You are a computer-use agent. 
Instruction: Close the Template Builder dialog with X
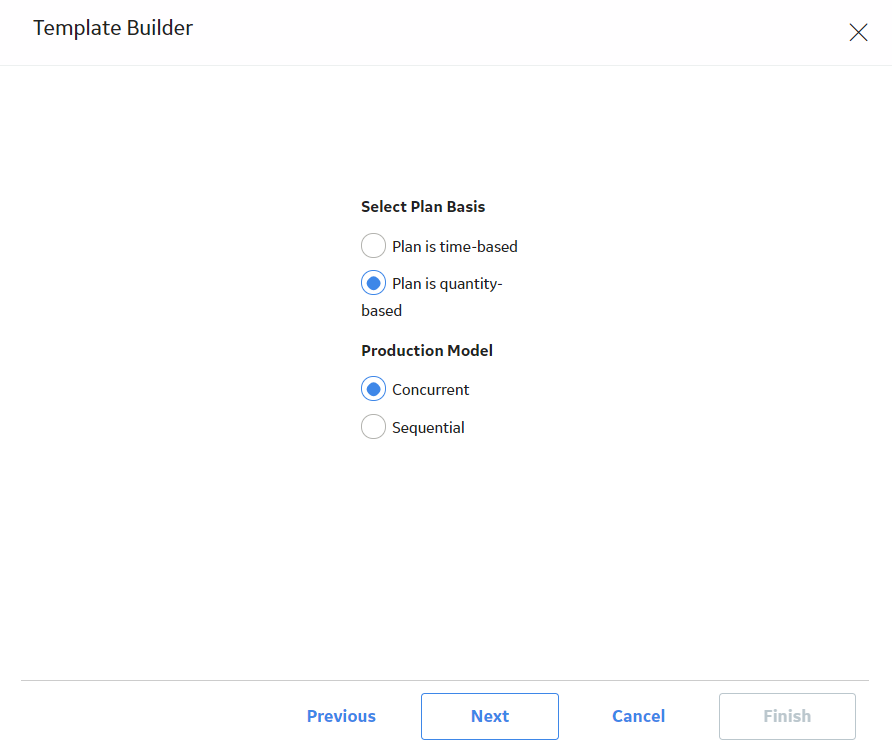(x=858, y=32)
